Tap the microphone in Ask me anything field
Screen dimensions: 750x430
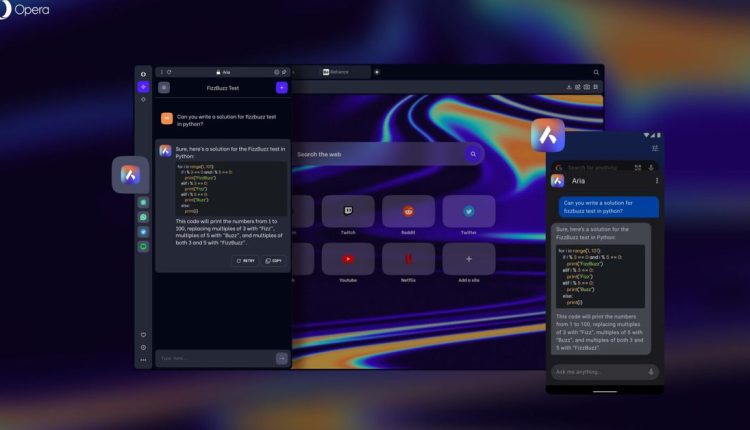pyautogui.click(x=651, y=372)
